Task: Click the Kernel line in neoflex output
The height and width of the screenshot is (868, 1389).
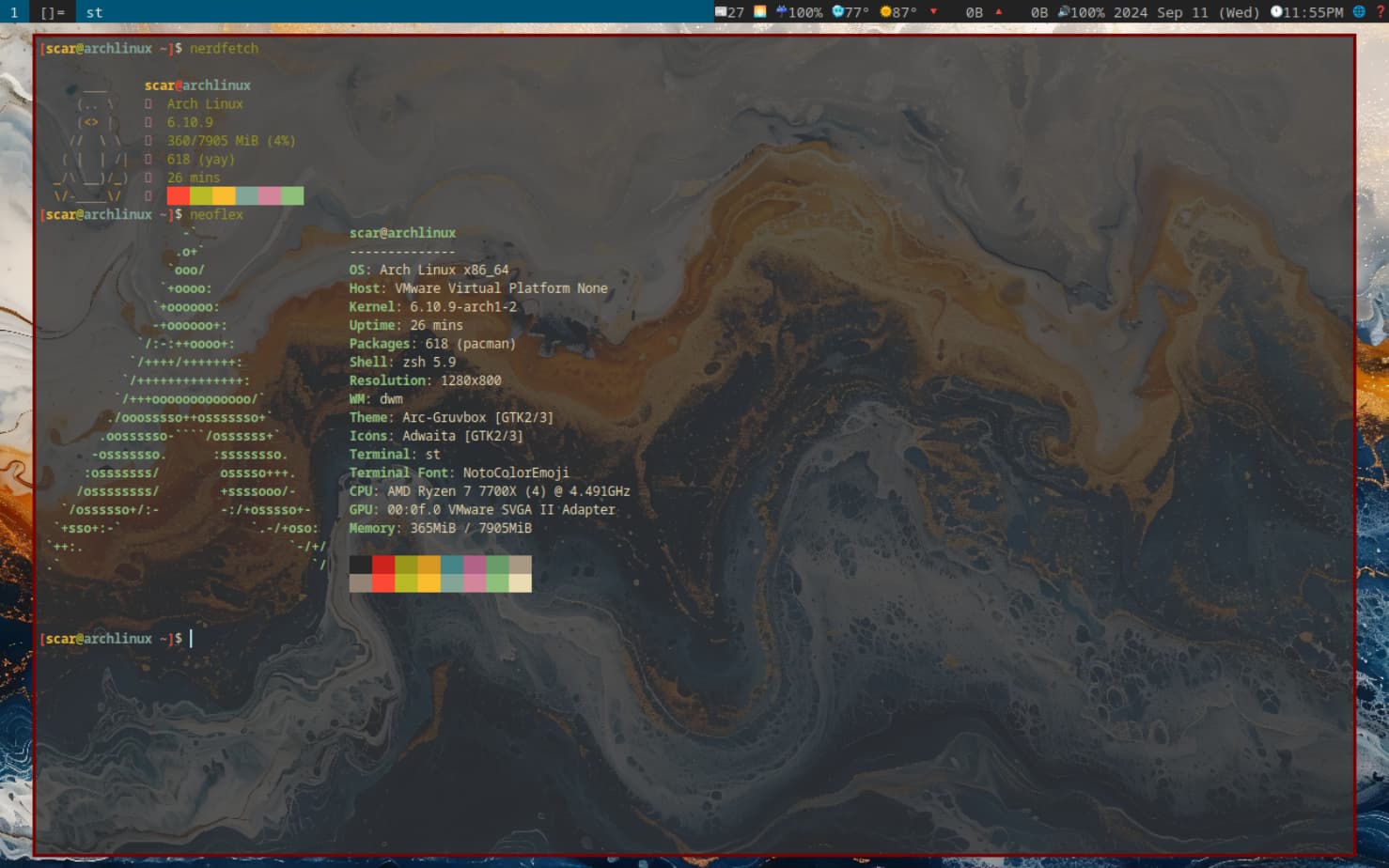Action: [x=432, y=307]
